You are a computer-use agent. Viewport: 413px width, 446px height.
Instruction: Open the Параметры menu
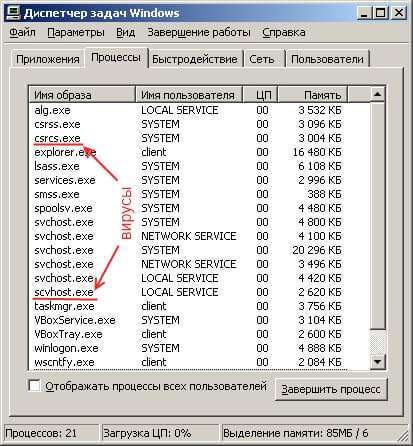coord(76,33)
